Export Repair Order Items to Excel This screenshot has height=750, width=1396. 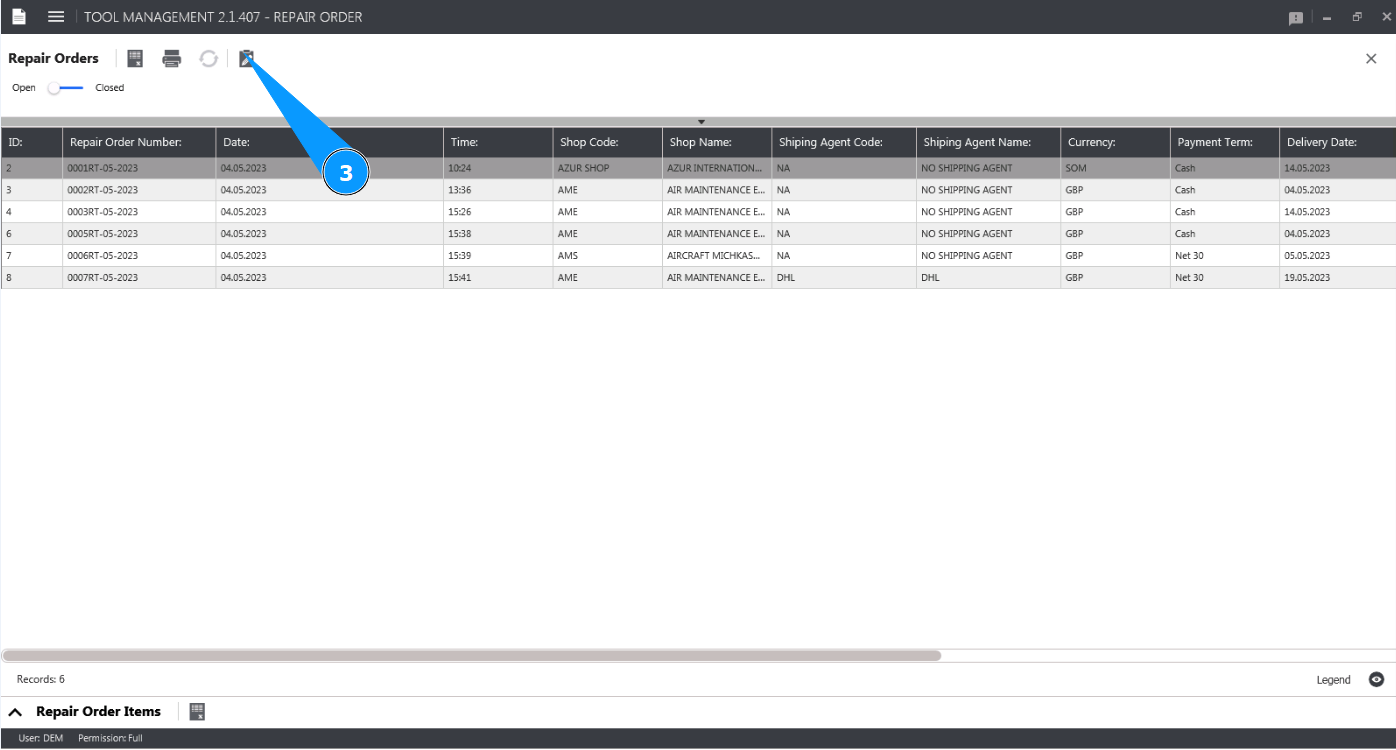[198, 711]
